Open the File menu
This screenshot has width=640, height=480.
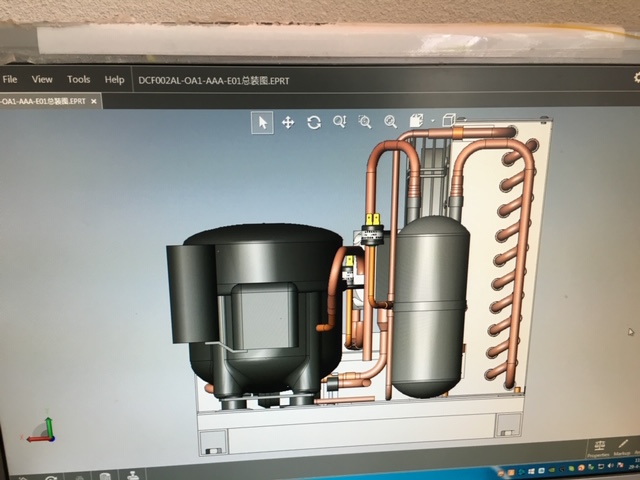pos(10,79)
